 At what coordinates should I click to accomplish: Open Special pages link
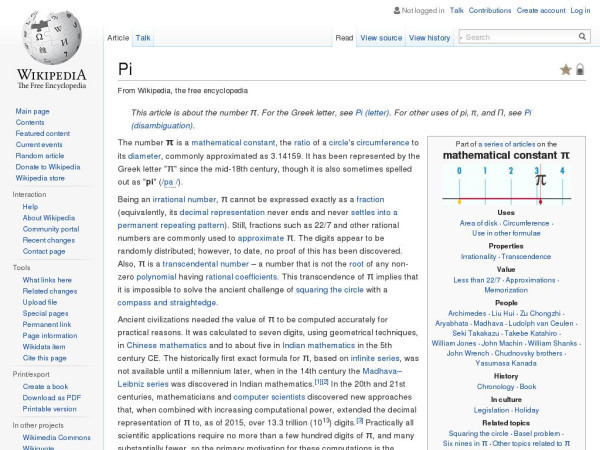[45, 313]
